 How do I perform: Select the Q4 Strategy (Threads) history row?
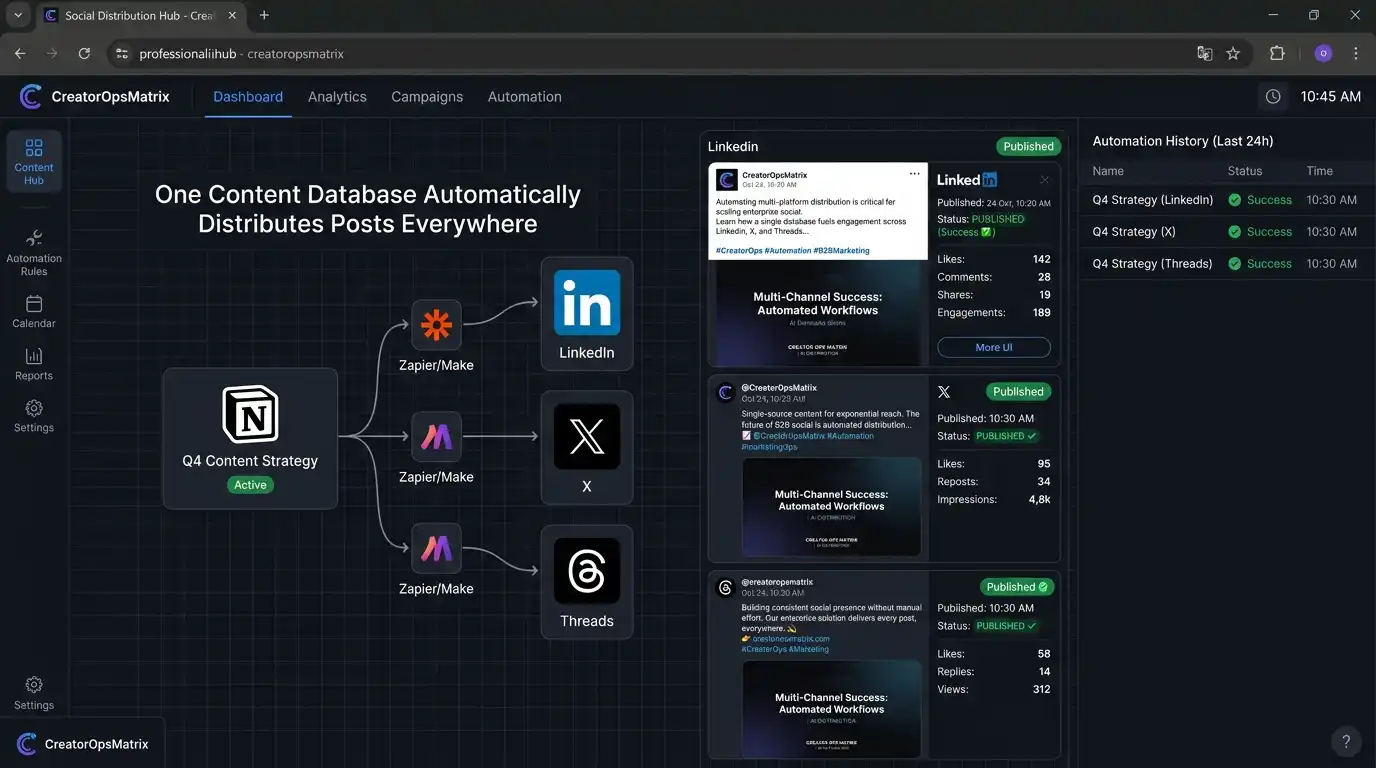[x=1226, y=264]
